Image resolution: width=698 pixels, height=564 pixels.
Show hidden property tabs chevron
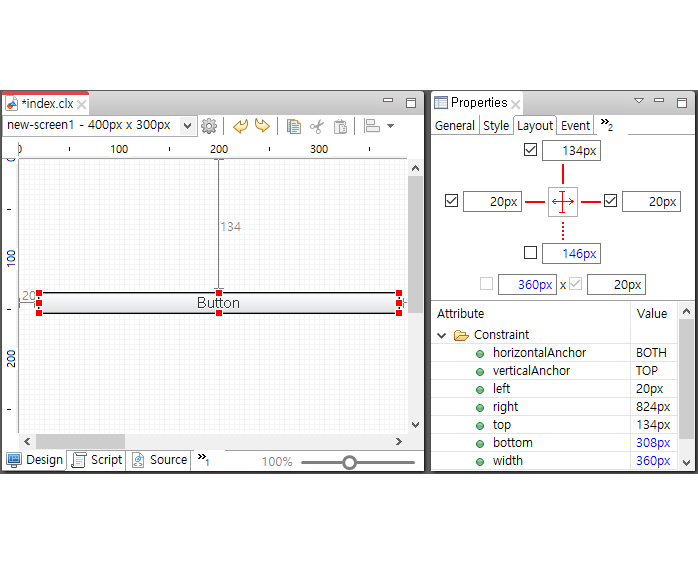(x=606, y=124)
